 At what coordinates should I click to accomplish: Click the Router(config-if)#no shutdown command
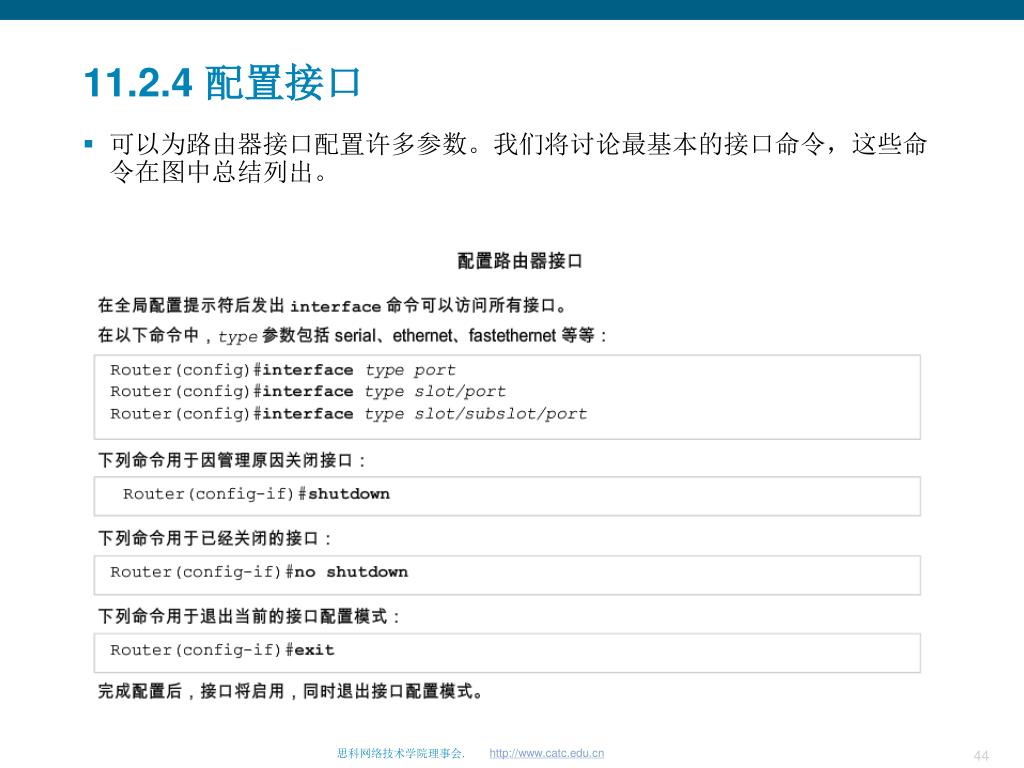[x=259, y=572]
